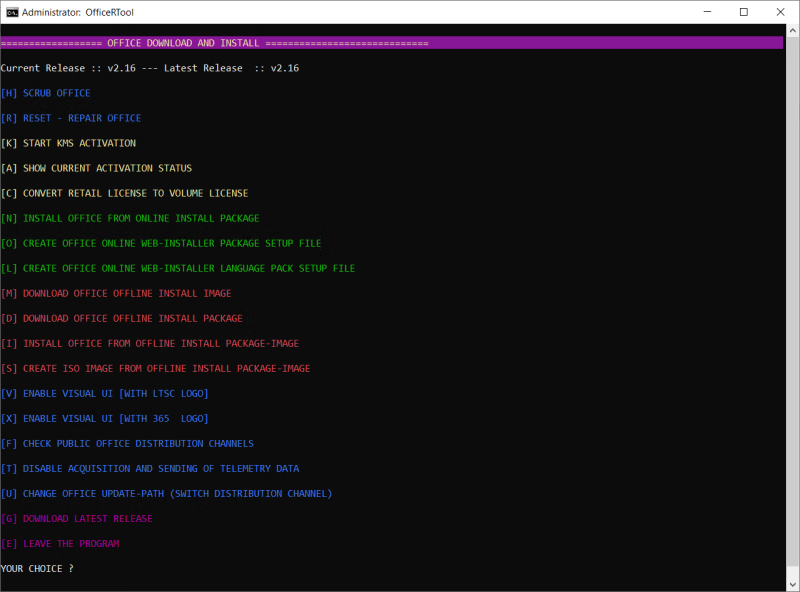Select CHANGE OFFICE UPDATE-PATH option
800x592 pixels.
[x=166, y=493]
